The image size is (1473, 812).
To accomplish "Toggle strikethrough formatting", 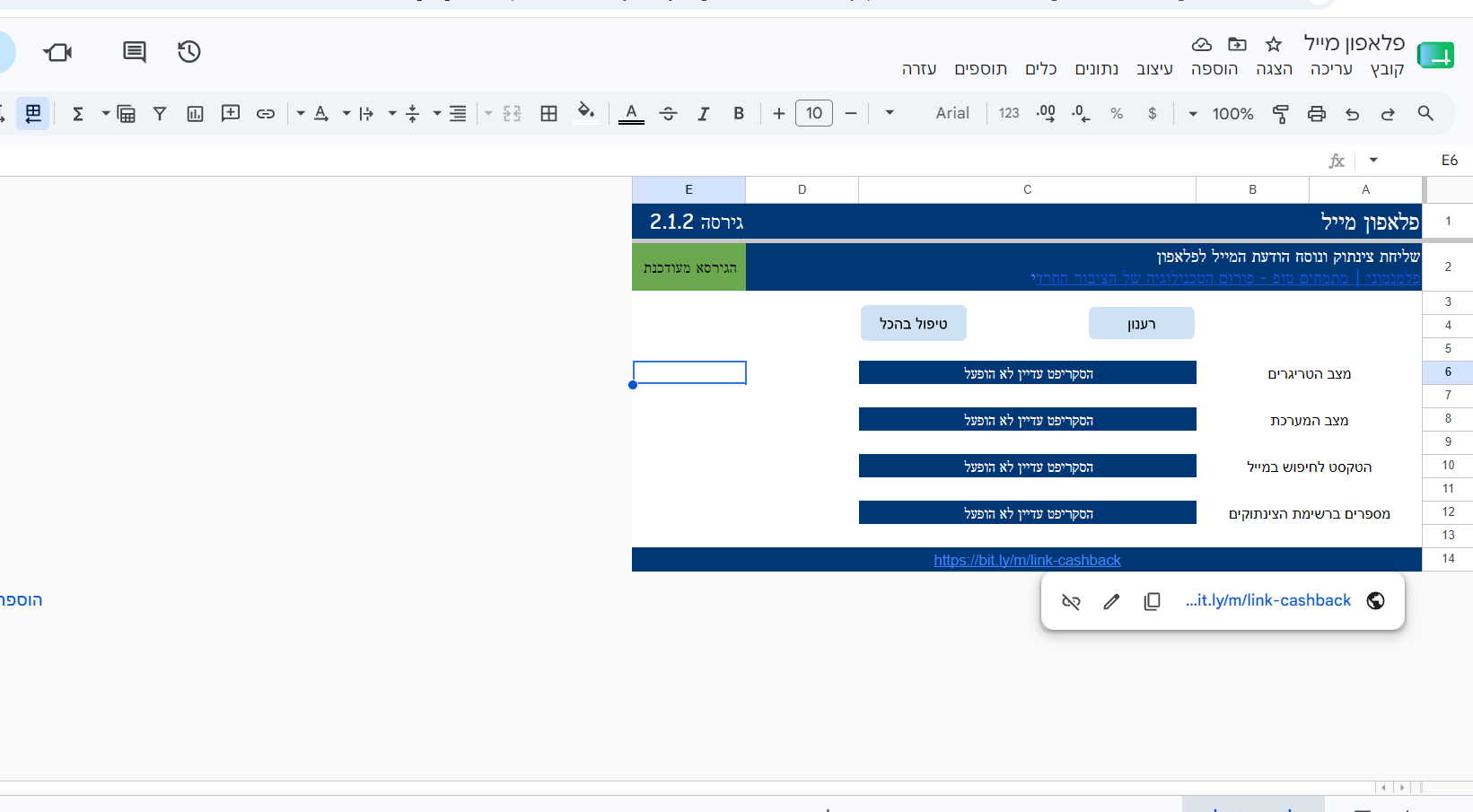I will (668, 113).
